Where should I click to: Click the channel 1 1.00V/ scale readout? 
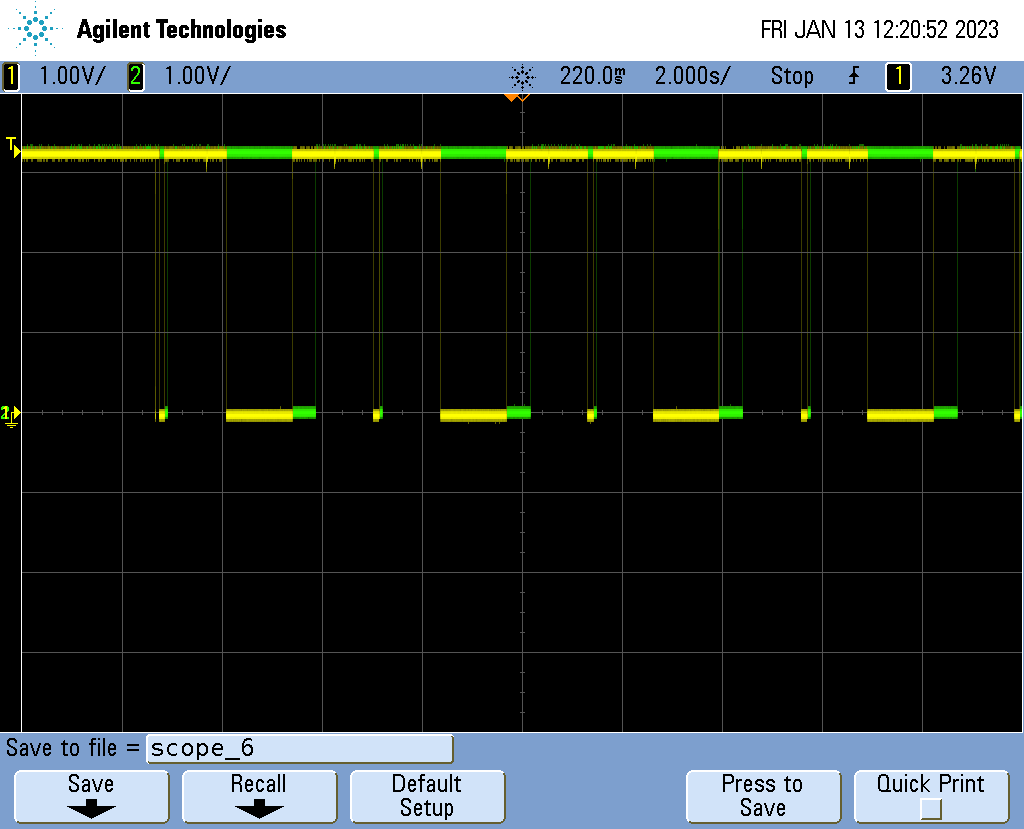[70, 76]
